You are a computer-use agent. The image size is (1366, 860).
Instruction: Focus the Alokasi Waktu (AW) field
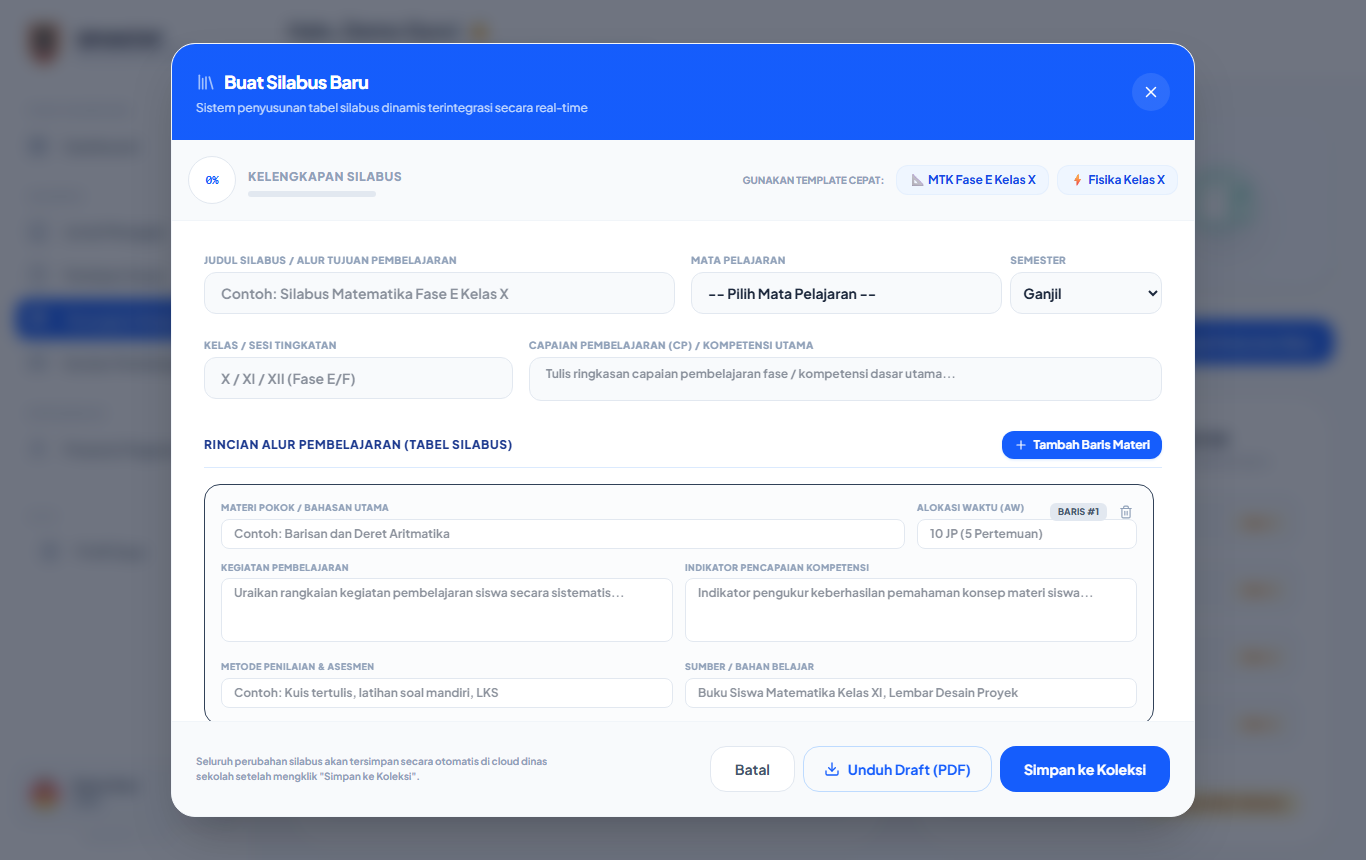1027,534
